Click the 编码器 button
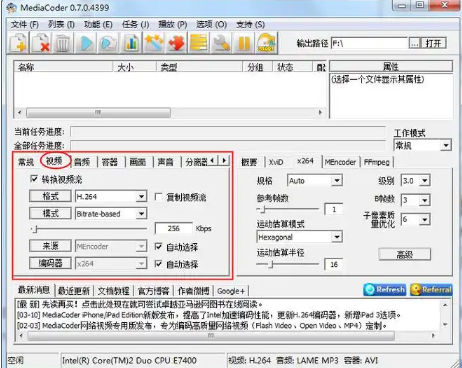 click(50, 263)
